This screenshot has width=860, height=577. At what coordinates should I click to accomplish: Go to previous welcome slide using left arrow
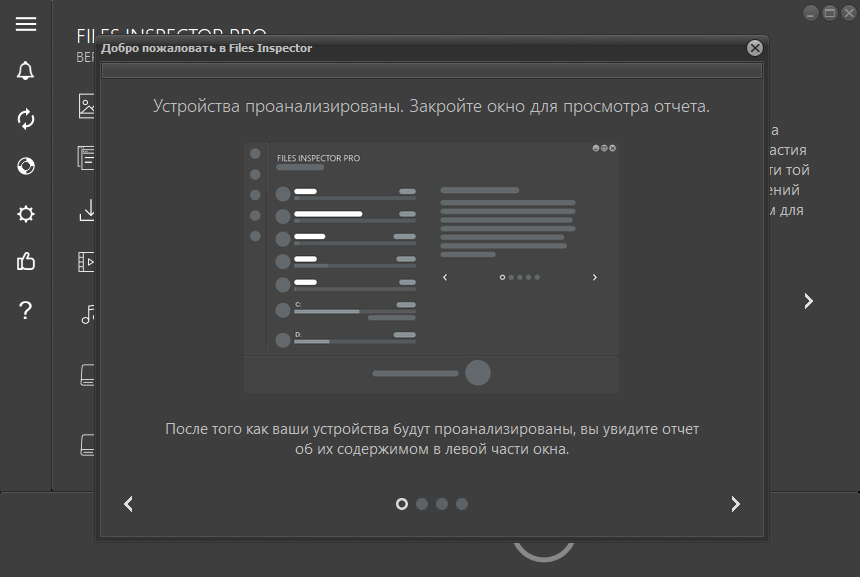128,504
